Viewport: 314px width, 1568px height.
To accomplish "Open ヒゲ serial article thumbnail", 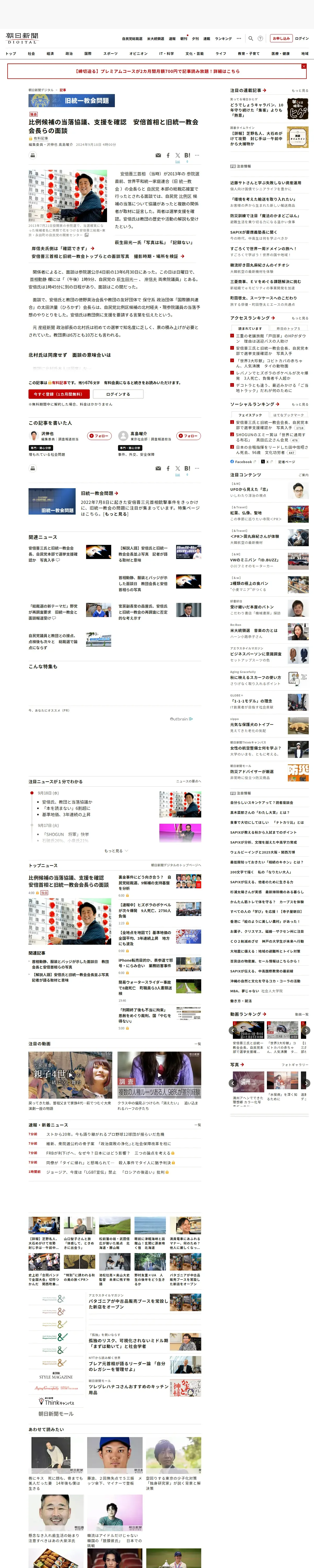I will pos(298,109).
